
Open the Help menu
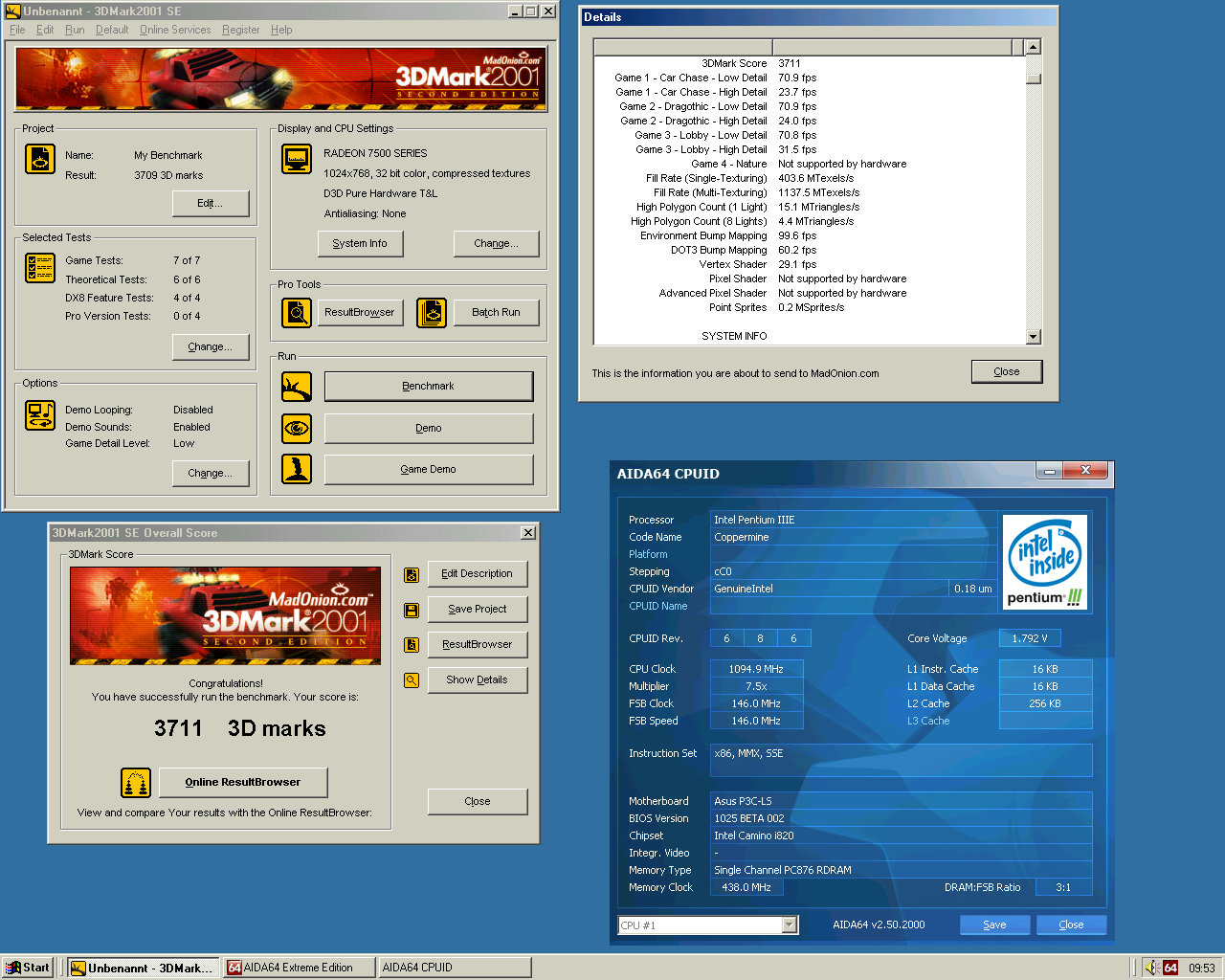[281, 30]
